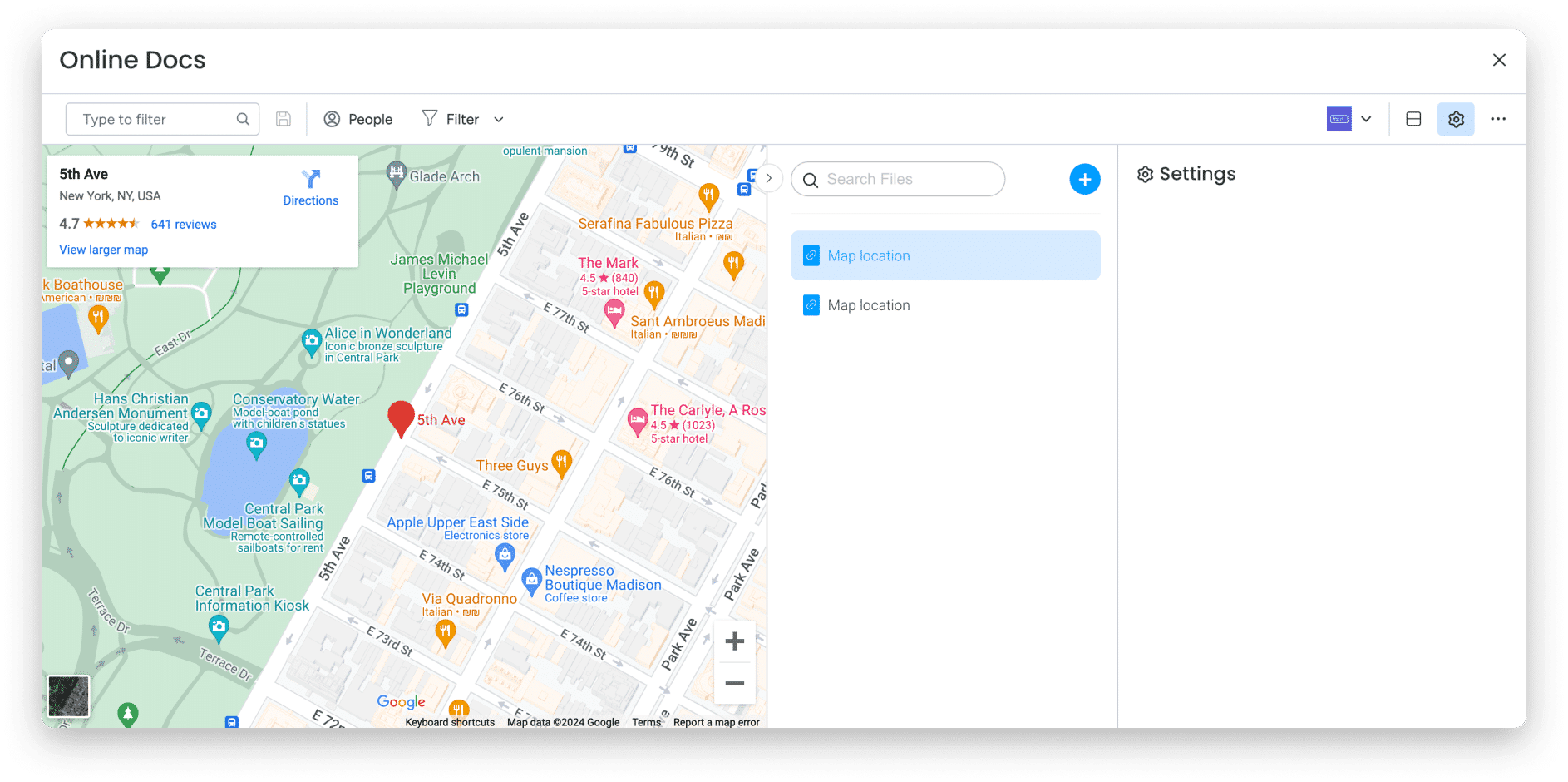The width and height of the screenshot is (1568, 782).
Task: Select the unhighlighted Map location item
Action: 945,305
